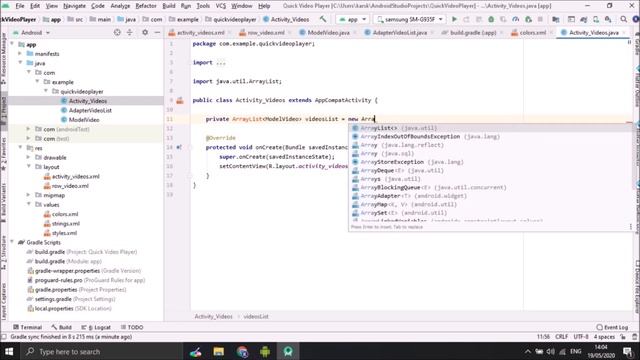This screenshot has height=360, width=640.
Task: Open styles.xml in project tree
Action: pyautogui.click(x=60, y=233)
